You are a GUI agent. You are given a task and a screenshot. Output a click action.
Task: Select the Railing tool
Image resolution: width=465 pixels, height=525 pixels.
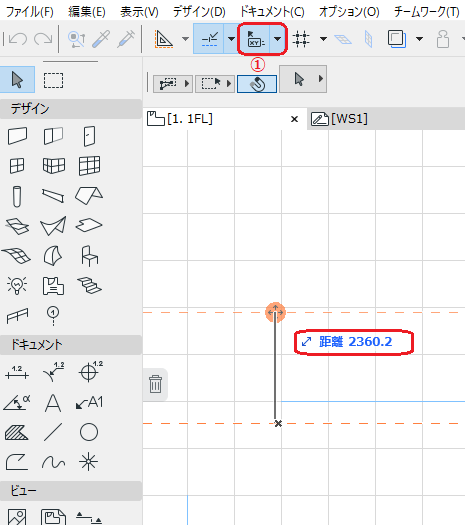17,316
